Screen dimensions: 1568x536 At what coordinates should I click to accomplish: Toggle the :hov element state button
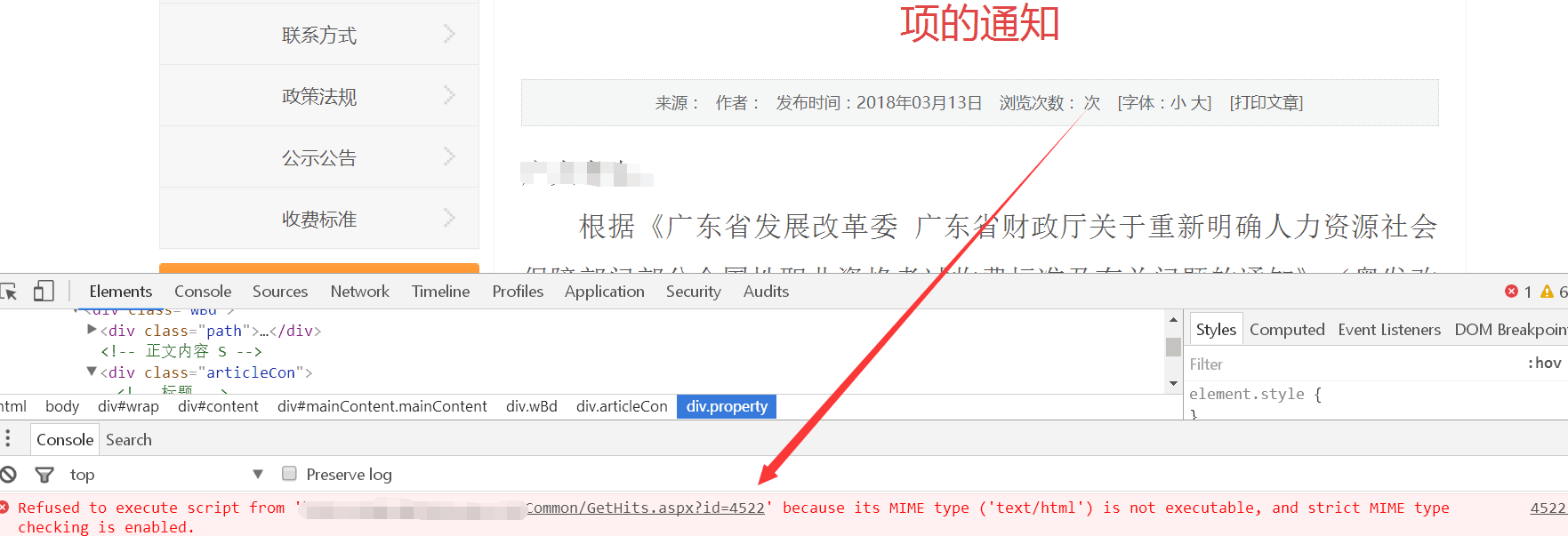pyautogui.click(x=1544, y=363)
